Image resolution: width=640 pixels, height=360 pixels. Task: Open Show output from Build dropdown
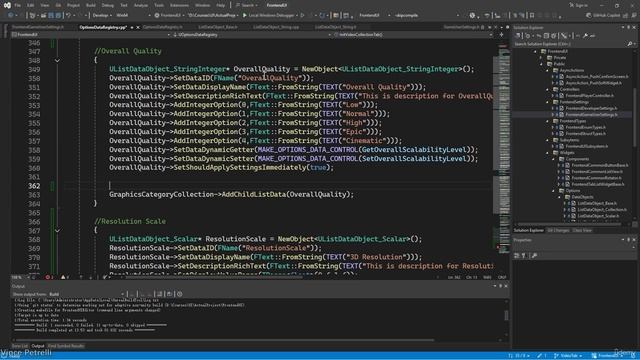coord(86,294)
